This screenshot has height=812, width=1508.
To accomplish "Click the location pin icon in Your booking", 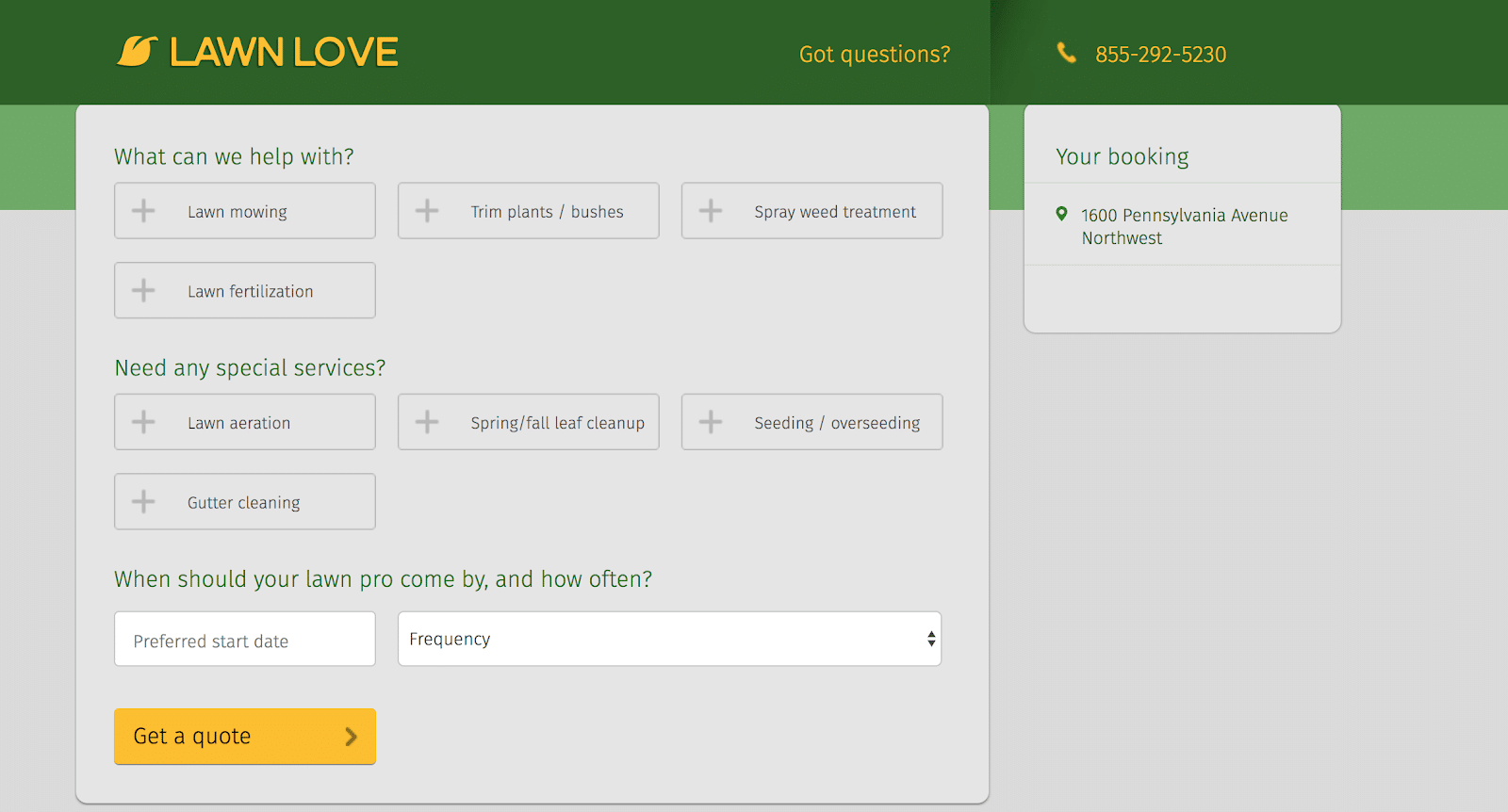I will tap(1062, 214).
